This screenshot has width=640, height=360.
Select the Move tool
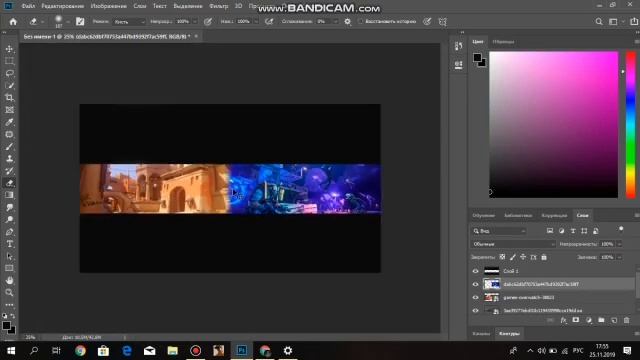(x=9, y=49)
